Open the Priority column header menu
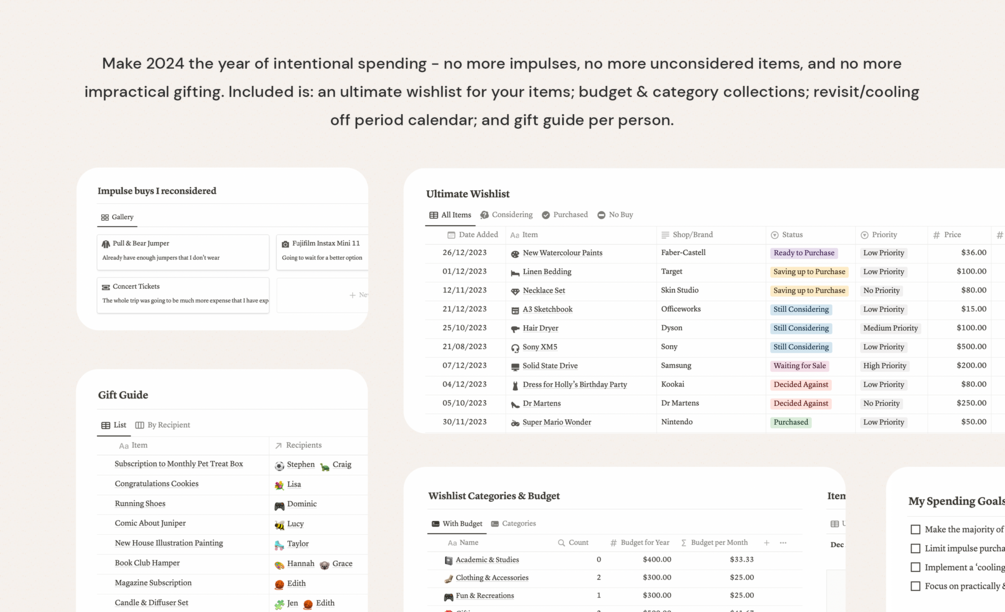 [884, 235]
